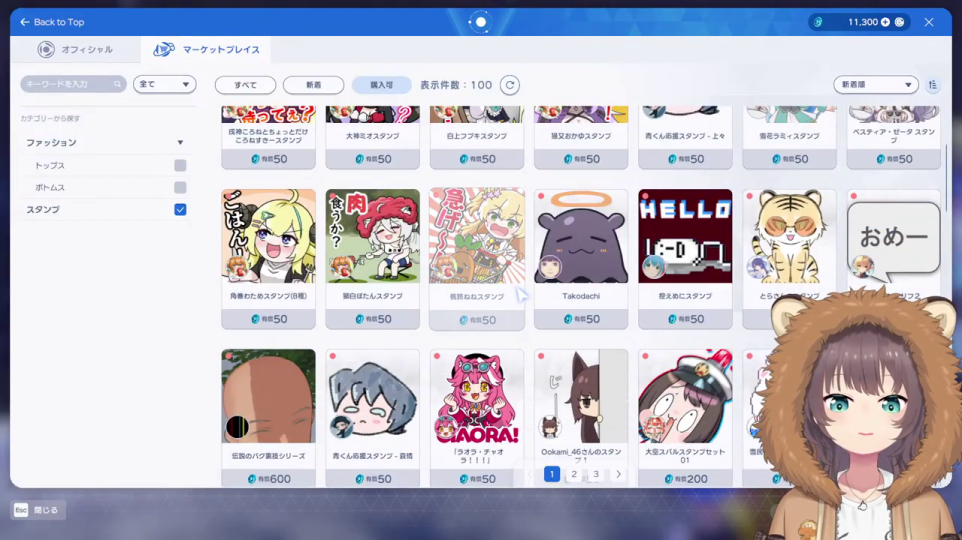Go to page 3 in pagination
Viewport: 962px width, 540px height.
pyautogui.click(x=596, y=474)
